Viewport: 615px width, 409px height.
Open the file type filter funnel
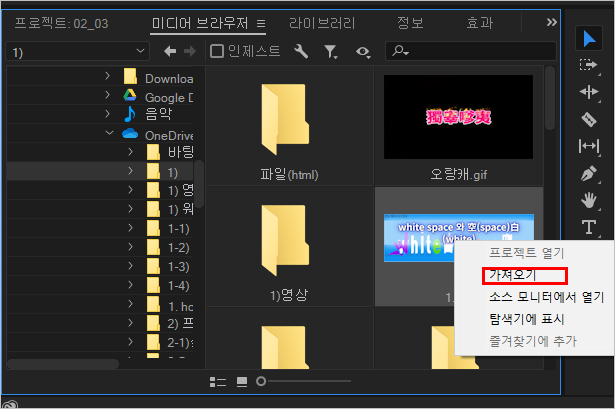[x=331, y=52]
